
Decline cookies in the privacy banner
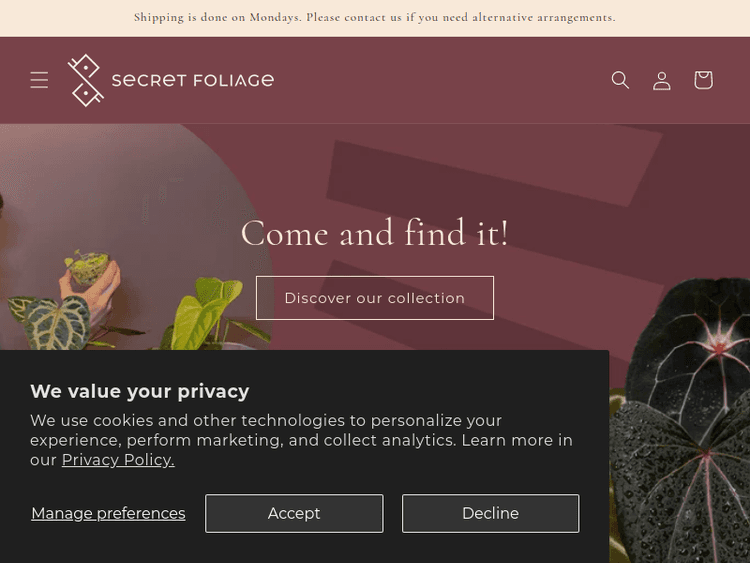[x=490, y=513]
